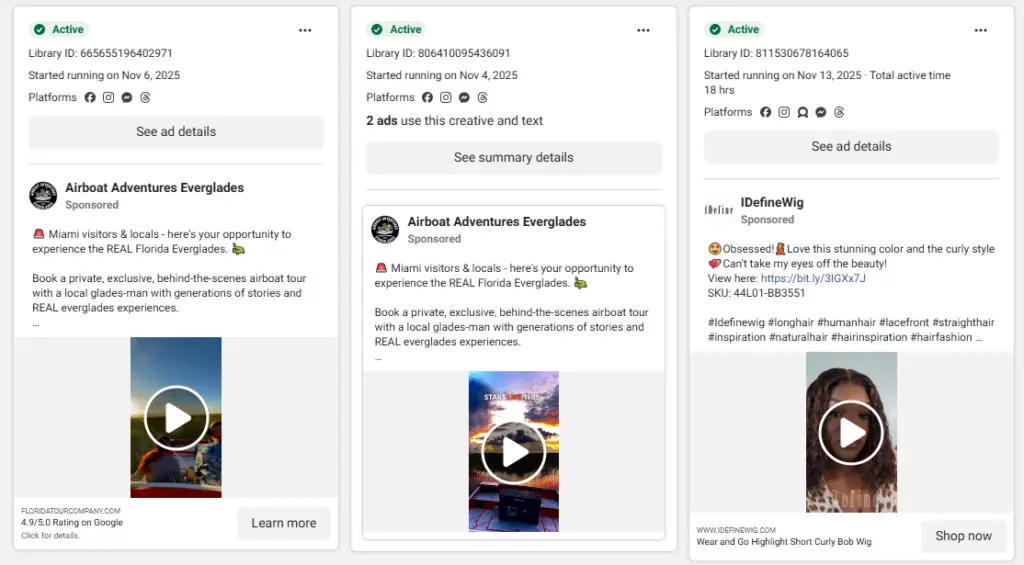1024x565 pixels.
Task: Click FLORIDATOURCOMPANY.COM link text
Action: pyautogui.click(x=71, y=511)
